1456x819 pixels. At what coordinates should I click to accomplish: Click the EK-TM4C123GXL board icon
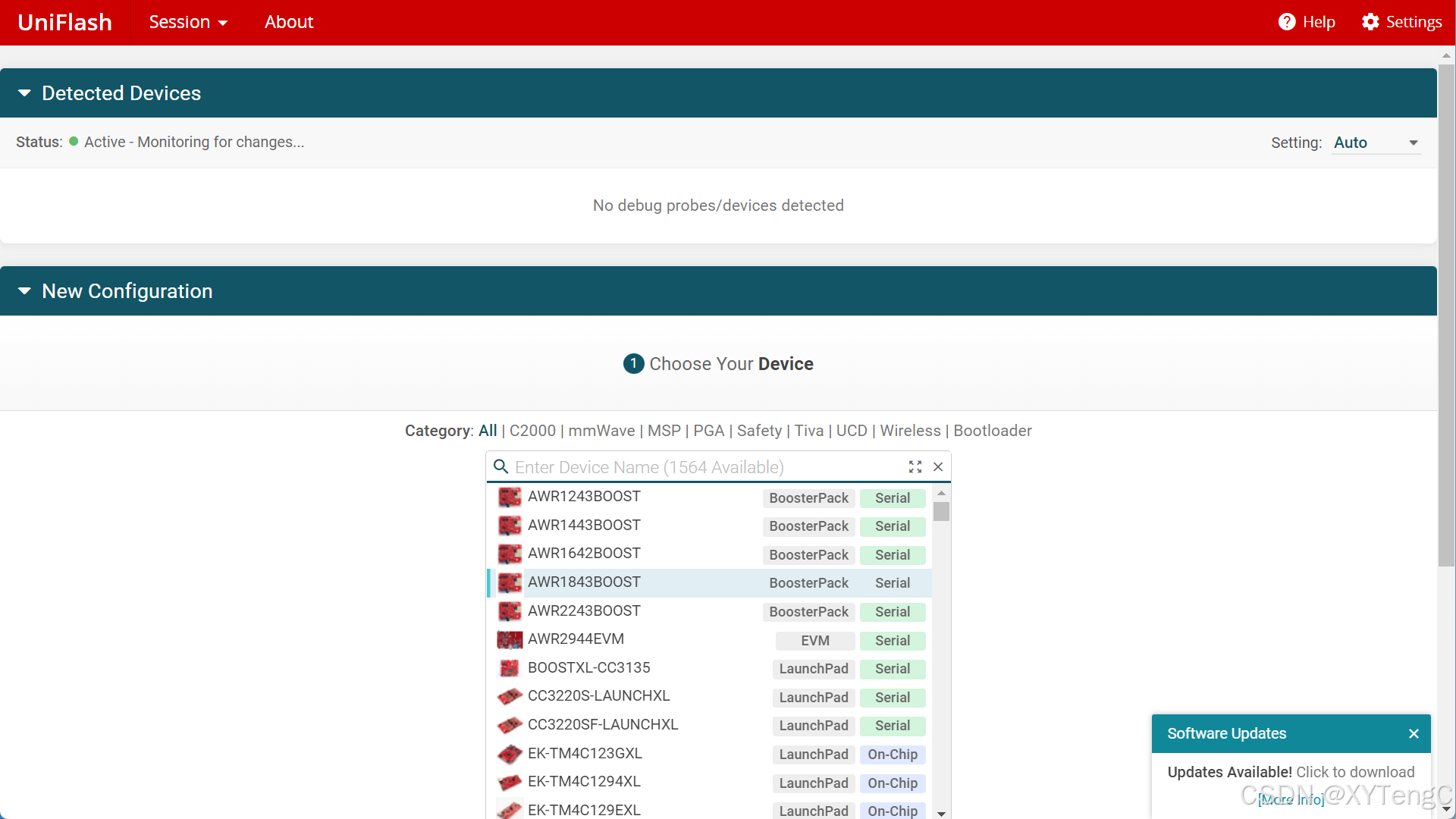point(510,754)
